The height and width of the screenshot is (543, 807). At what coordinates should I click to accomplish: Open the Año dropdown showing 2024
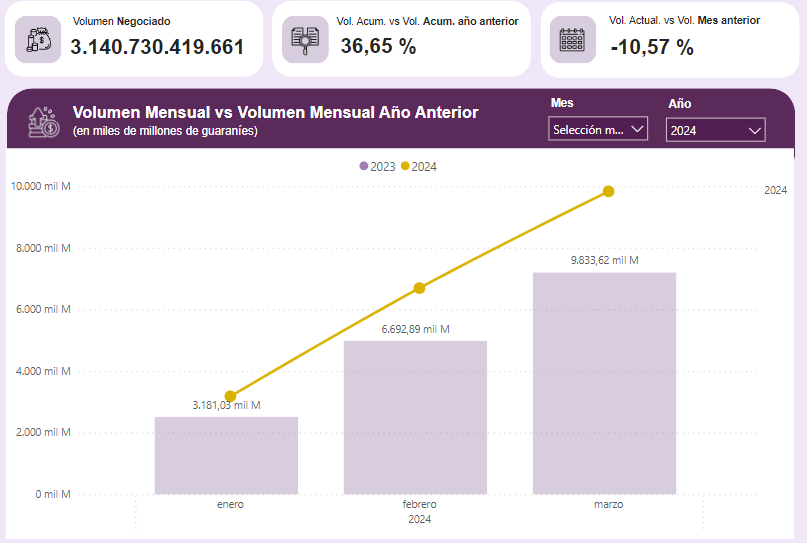click(715, 130)
